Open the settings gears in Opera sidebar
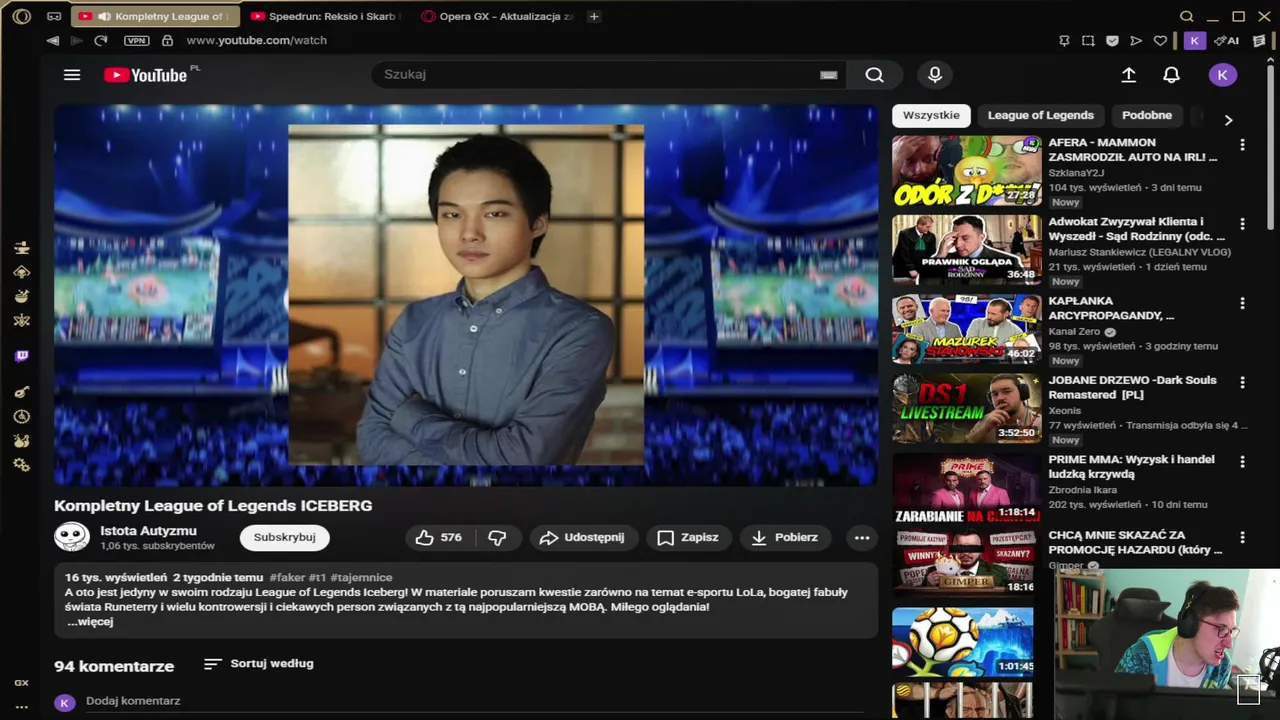Viewport: 1280px width, 720px height. tap(21, 465)
